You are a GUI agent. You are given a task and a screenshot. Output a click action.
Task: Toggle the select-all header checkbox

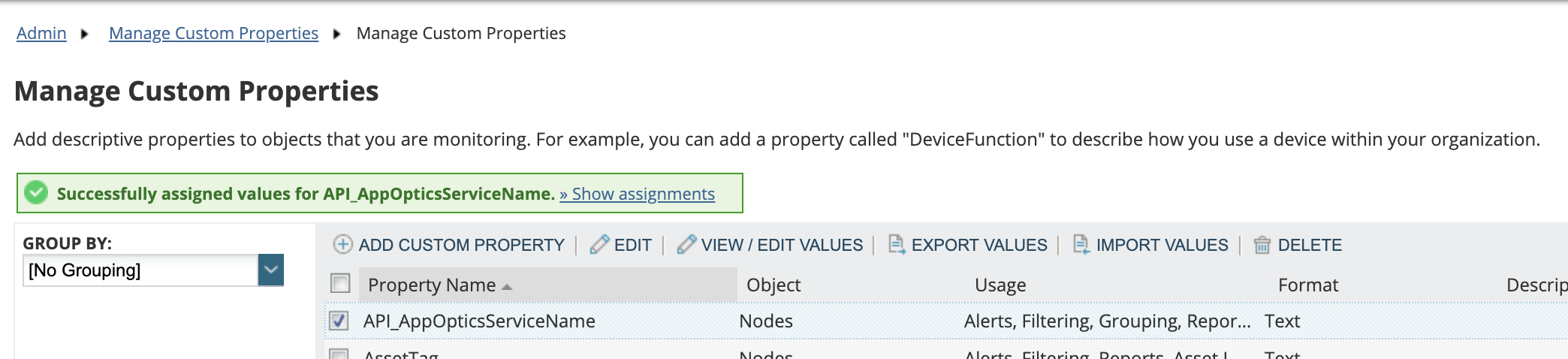pyautogui.click(x=340, y=284)
